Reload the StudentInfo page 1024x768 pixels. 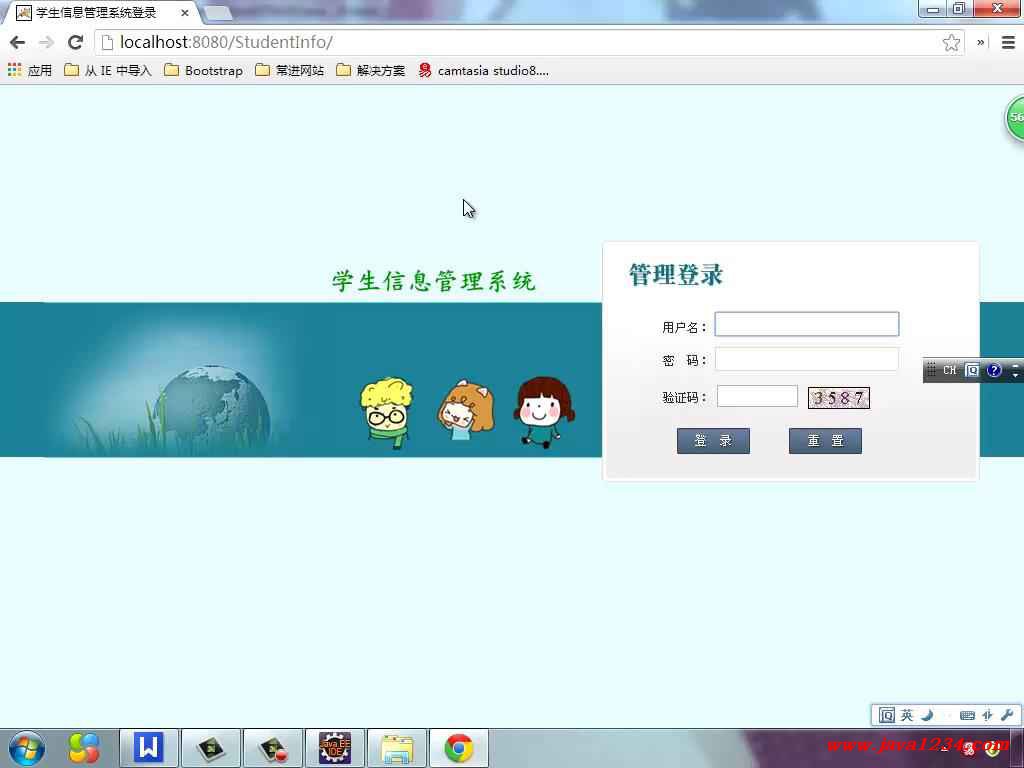pyautogui.click(x=75, y=42)
